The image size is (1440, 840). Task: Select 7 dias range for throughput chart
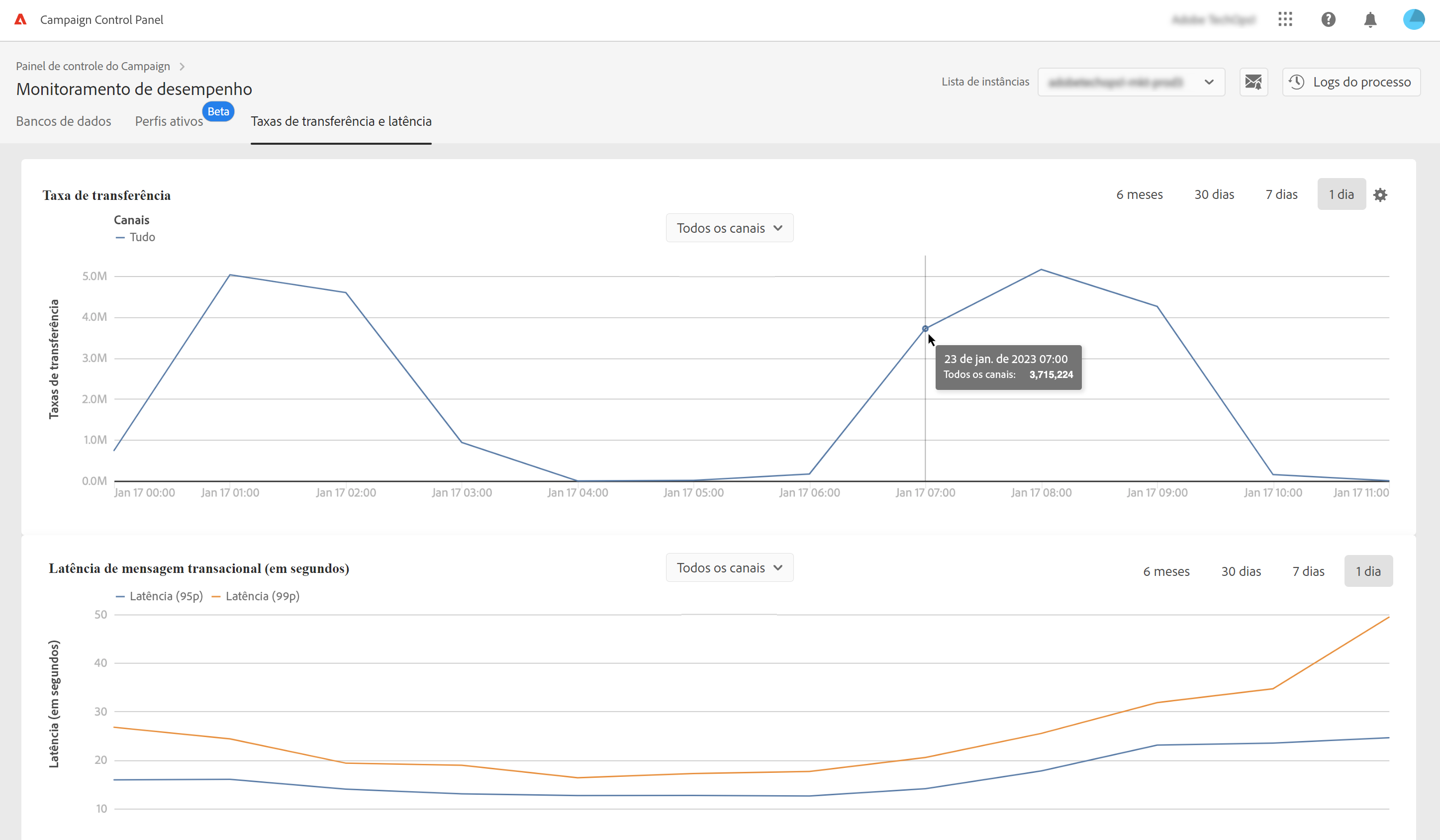click(x=1281, y=194)
